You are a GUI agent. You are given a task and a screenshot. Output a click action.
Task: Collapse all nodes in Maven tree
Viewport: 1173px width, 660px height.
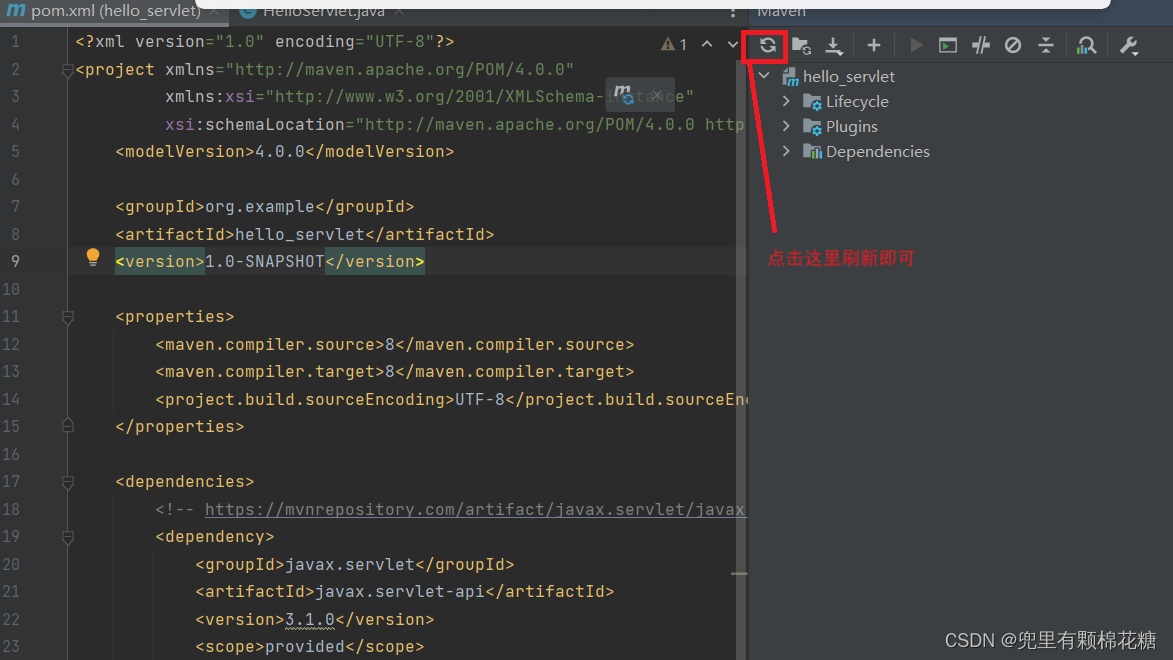click(1046, 46)
